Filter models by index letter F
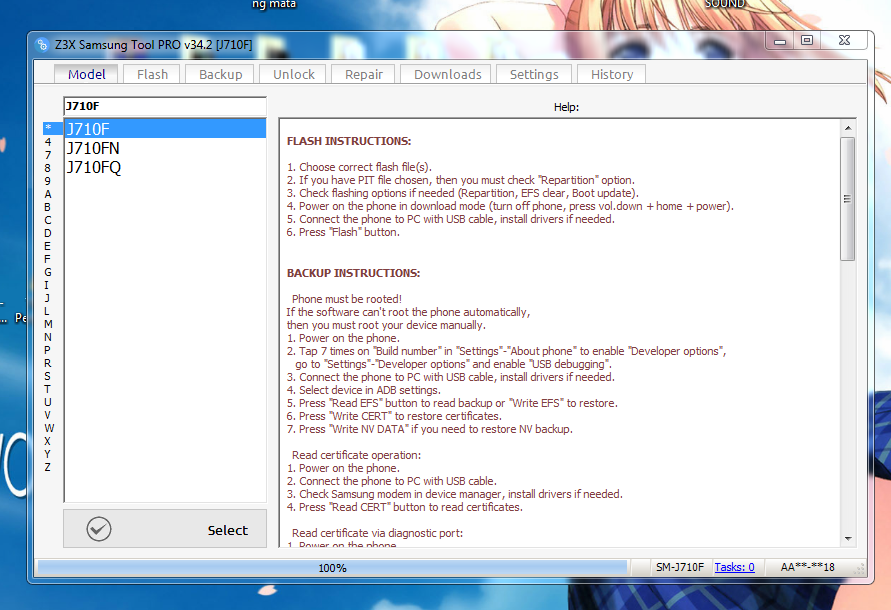Image resolution: width=891 pixels, height=610 pixels. [x=48, y=259]
